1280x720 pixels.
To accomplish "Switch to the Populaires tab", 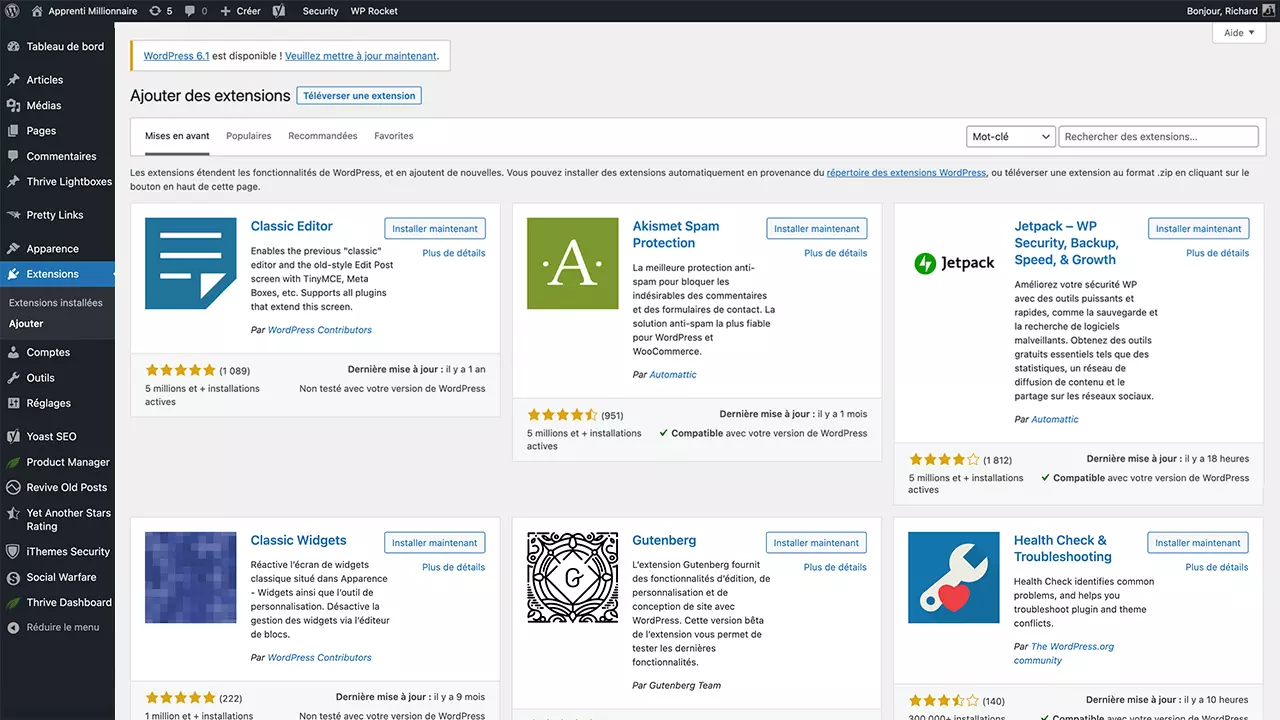I will pos(249,136).
